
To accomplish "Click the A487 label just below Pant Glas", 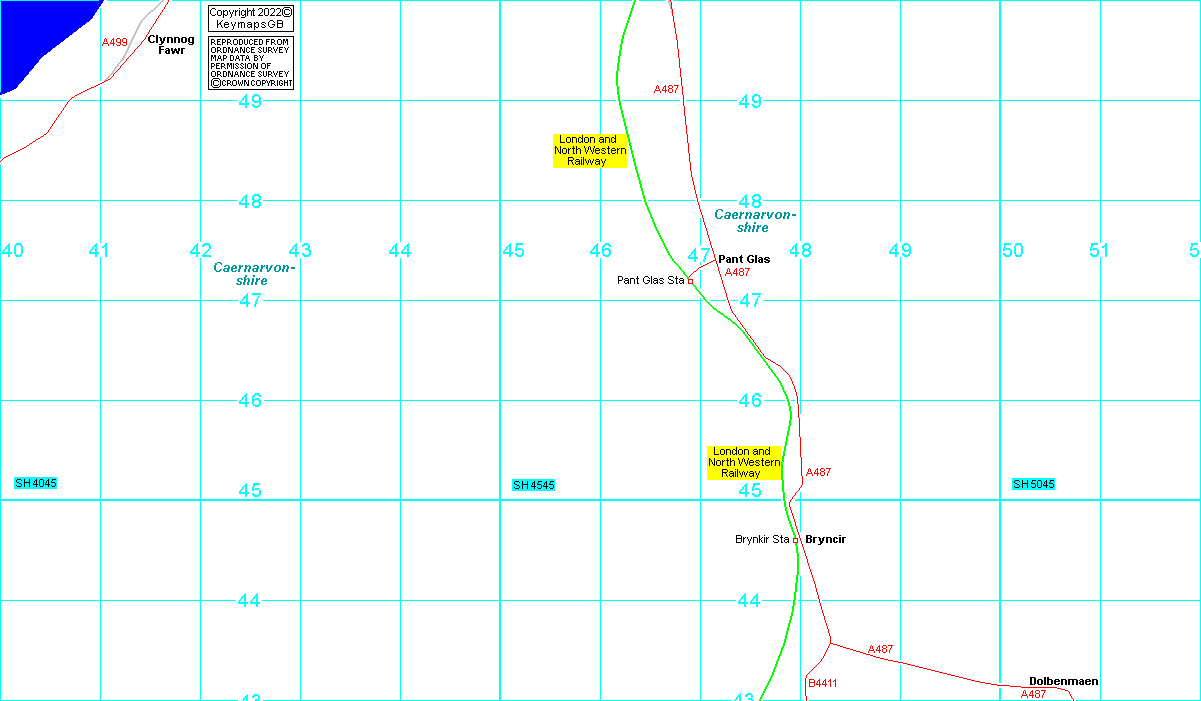I will [737, 272].
